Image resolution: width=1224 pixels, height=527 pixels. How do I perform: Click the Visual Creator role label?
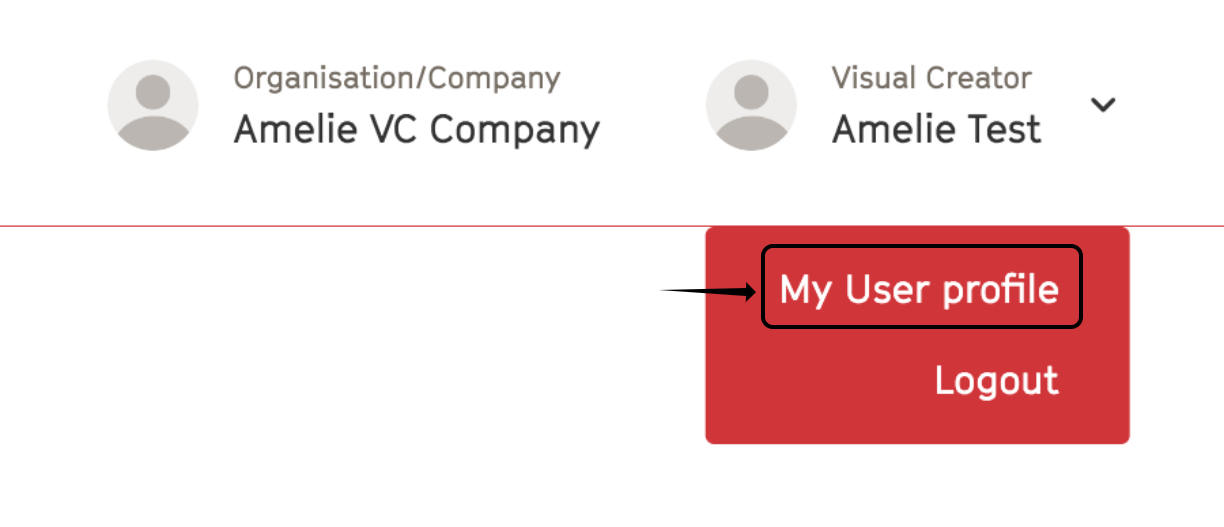pyautogui.click(x=932, y=78)
